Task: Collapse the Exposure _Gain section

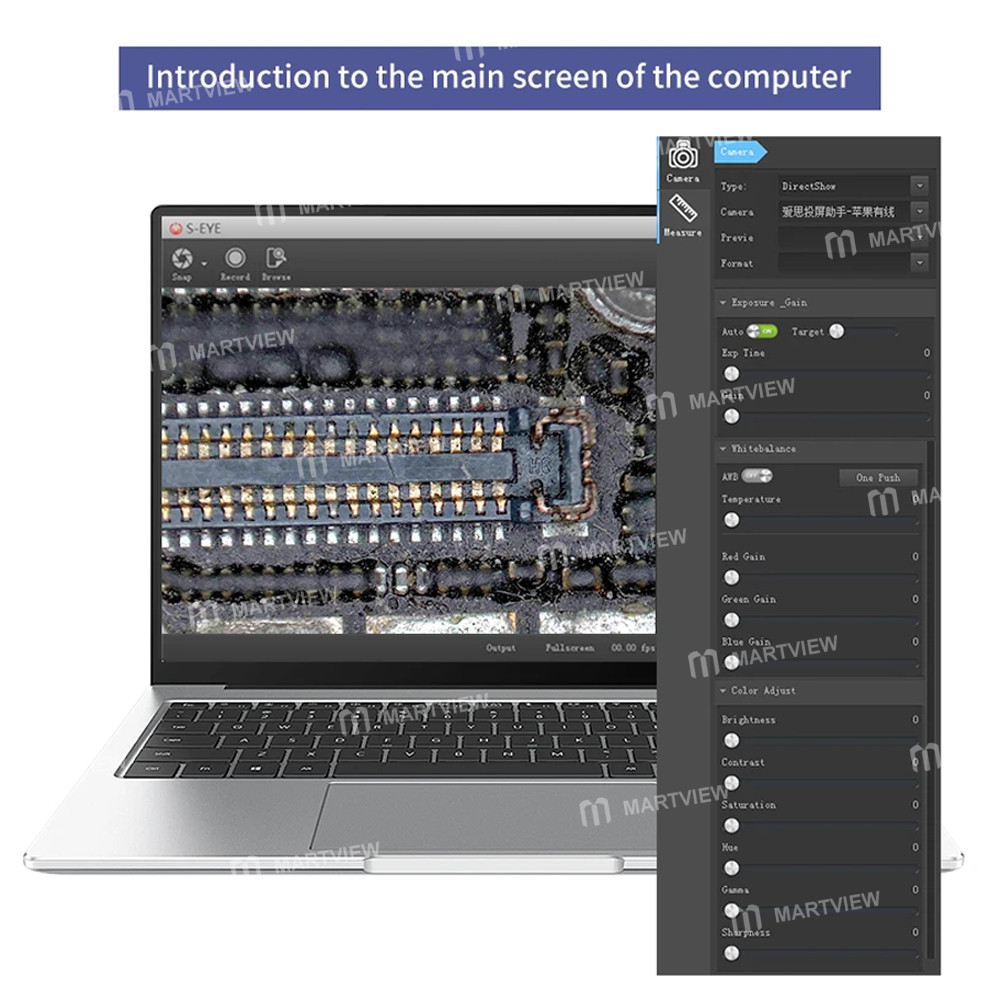Action: pyautogui.click(x=723, y=303)
